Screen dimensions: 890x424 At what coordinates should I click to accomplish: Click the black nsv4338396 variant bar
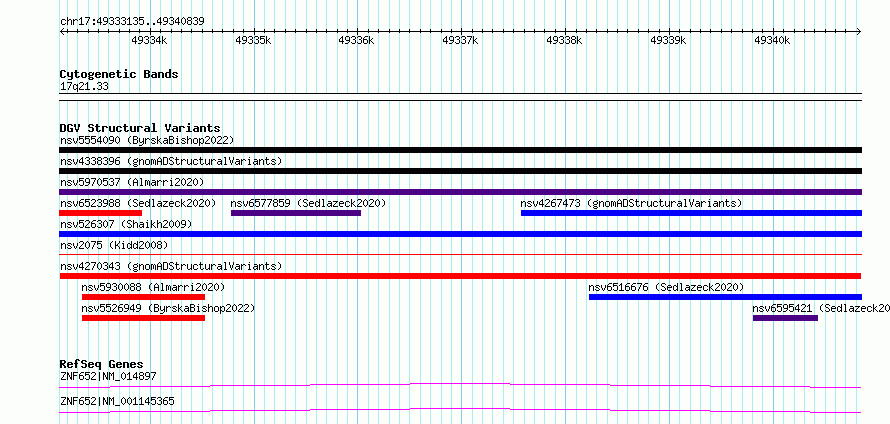[x=460, y=171]
